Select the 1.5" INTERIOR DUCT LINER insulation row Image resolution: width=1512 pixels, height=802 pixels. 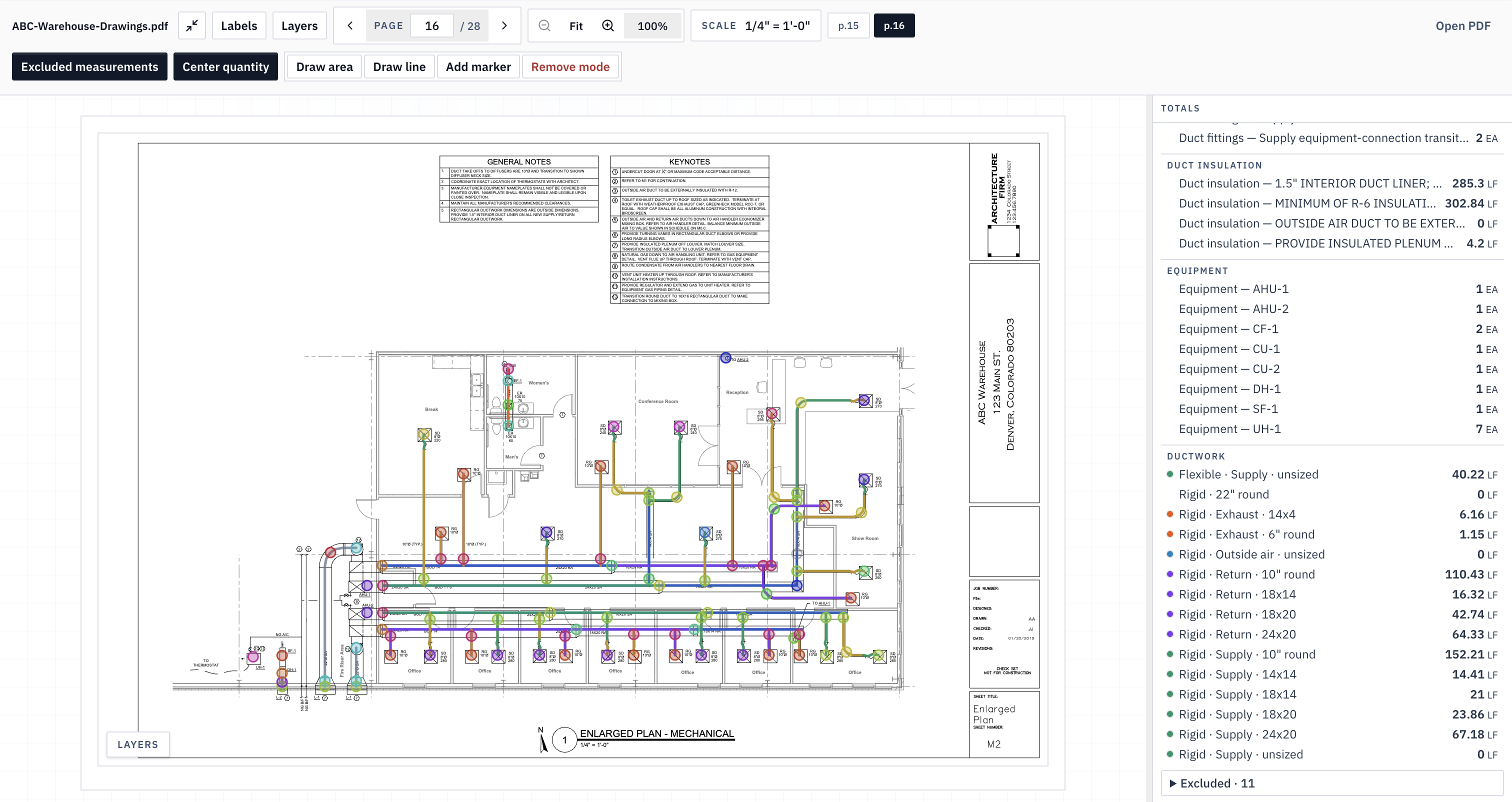click(1332, 184)
